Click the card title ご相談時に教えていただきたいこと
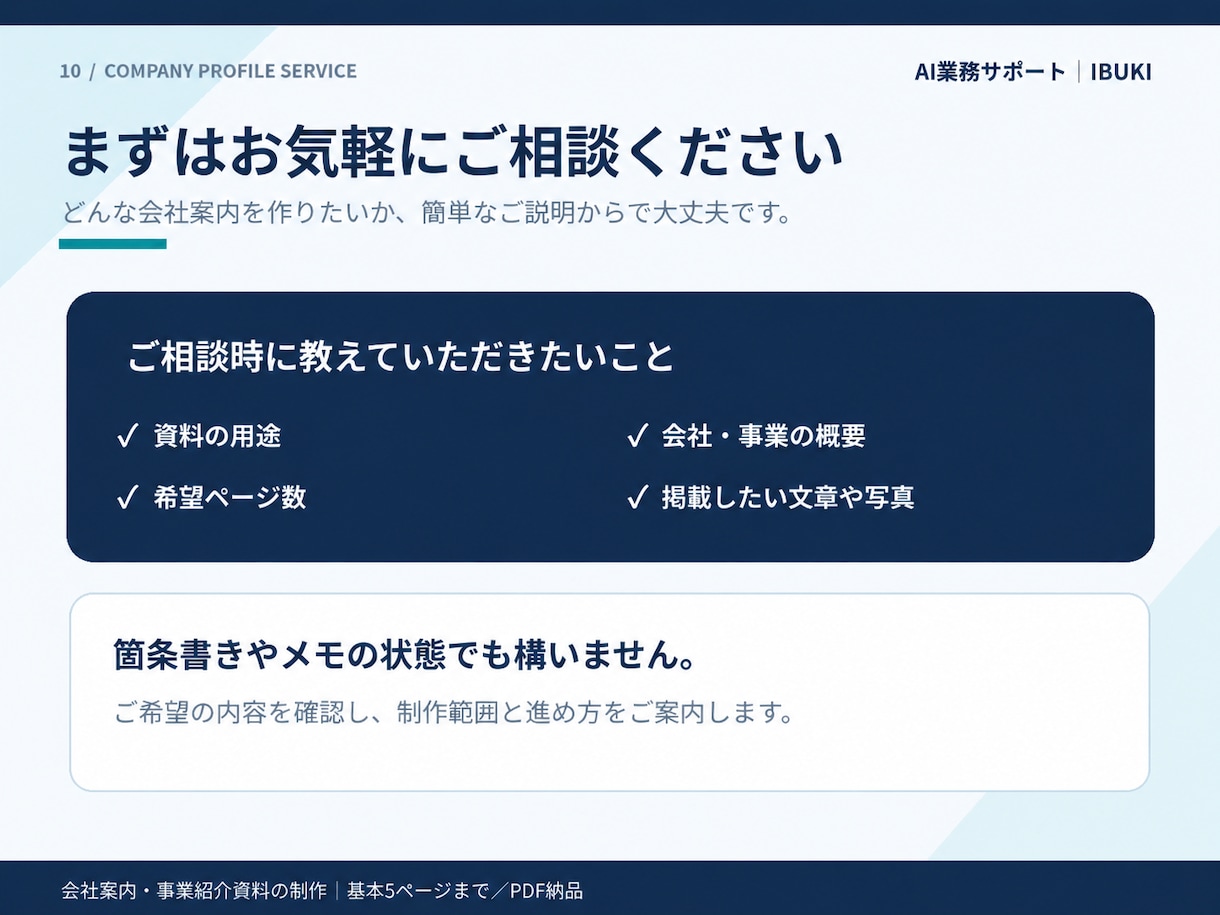This screenshot has width=1220, height=915. (x=401, y=357)
